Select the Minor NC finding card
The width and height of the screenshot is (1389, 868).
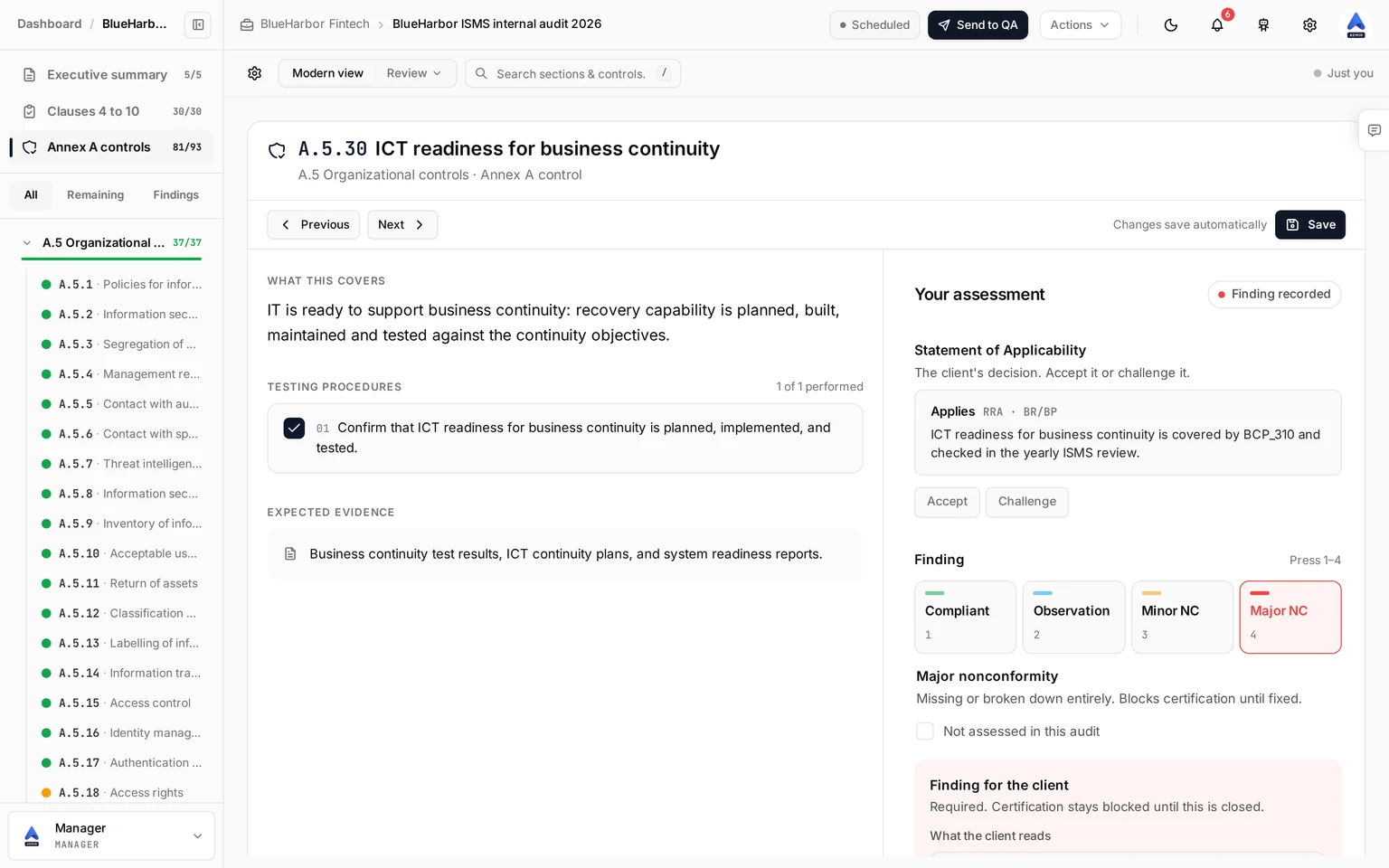[x=1182, y=617]
